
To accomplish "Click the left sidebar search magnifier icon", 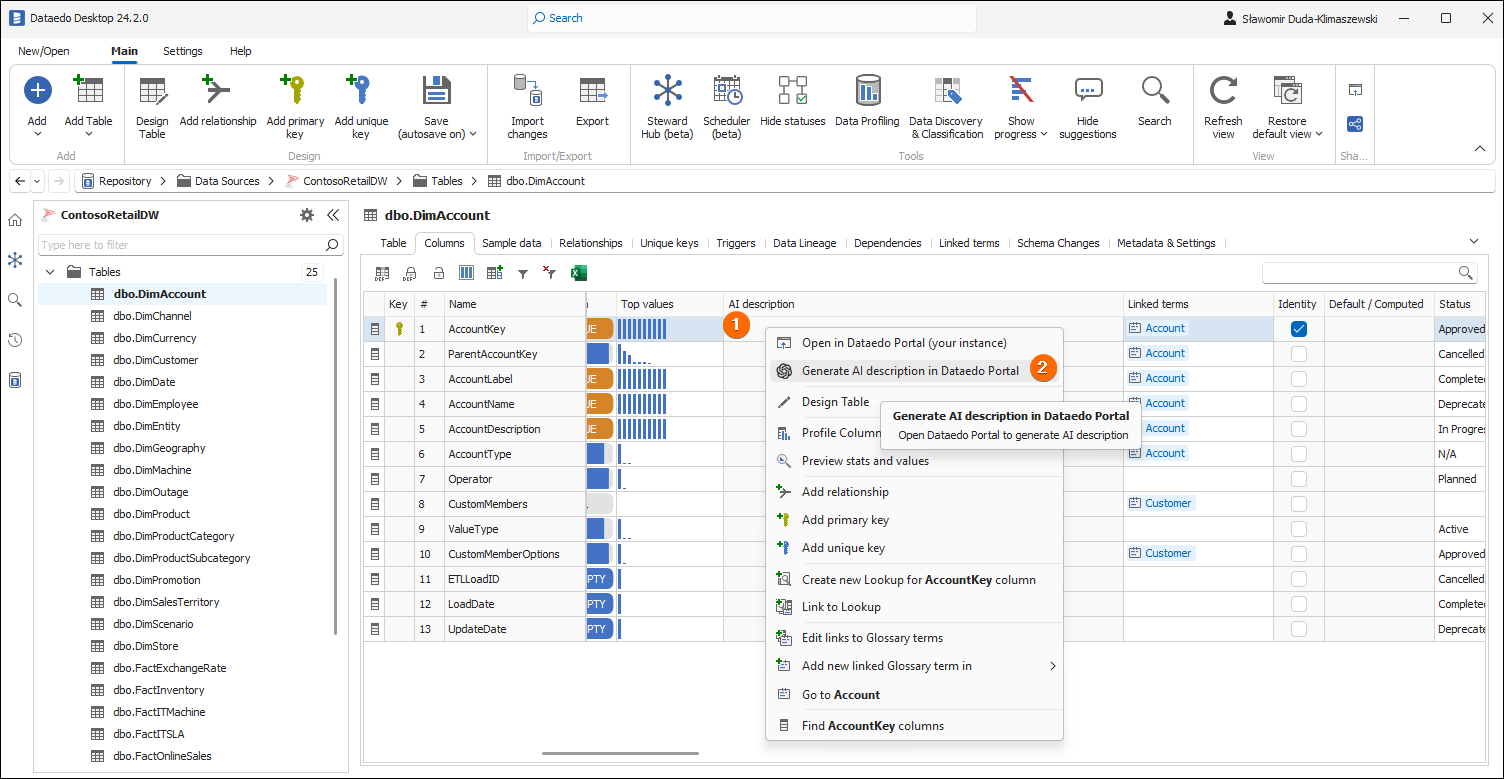I will pos(15,300).
